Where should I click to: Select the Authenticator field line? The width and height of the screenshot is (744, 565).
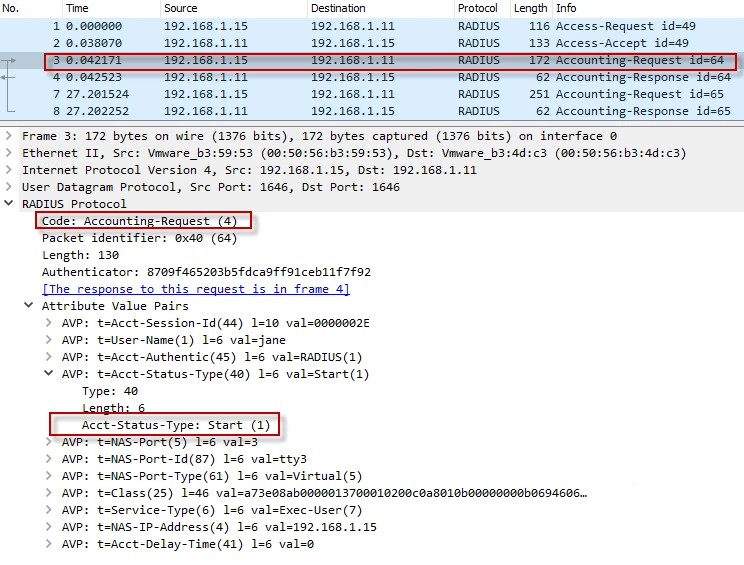(205, 272)
